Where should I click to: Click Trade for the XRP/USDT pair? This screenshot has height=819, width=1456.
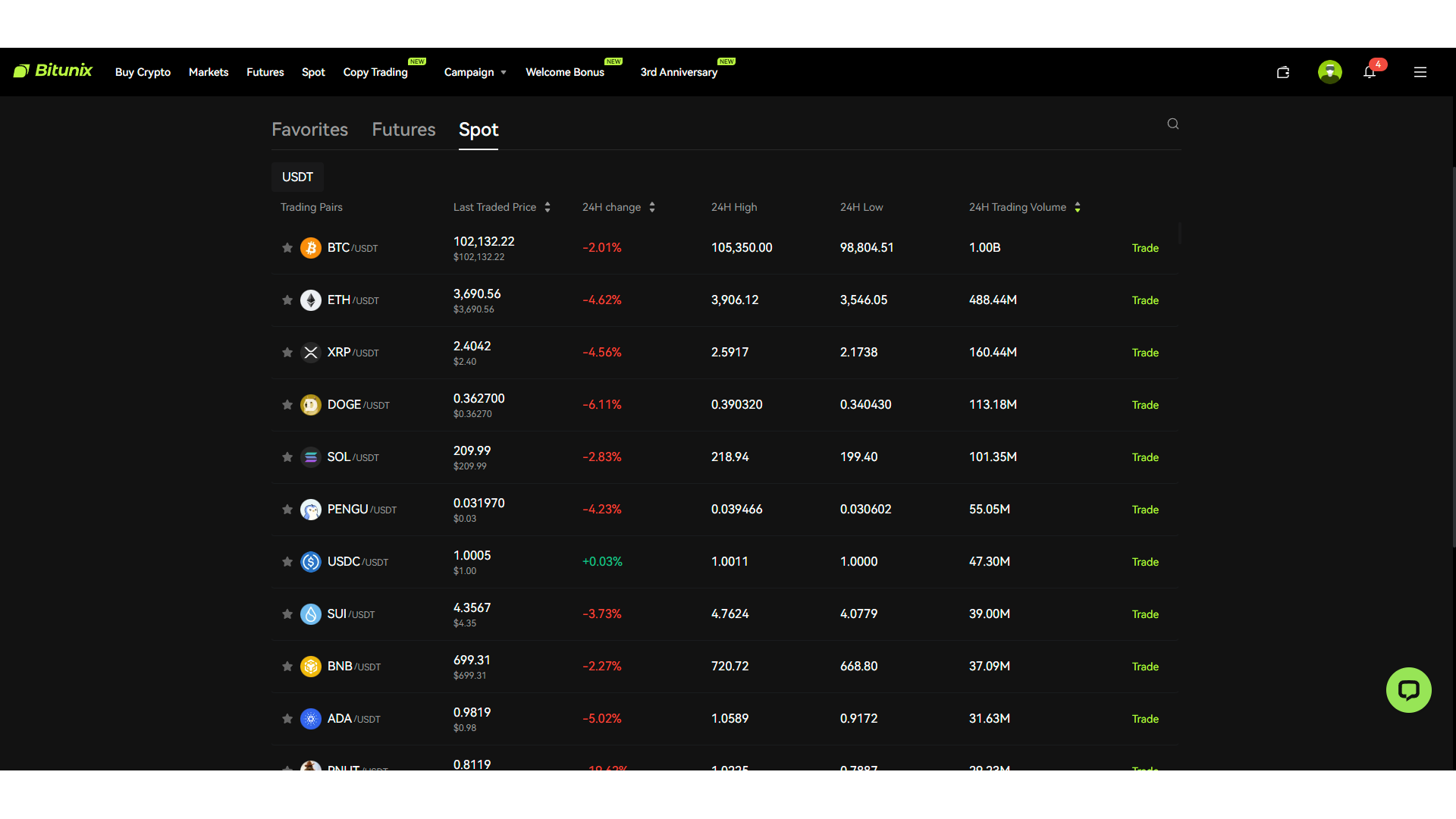pyautogui.click(x=1145, y=352)
